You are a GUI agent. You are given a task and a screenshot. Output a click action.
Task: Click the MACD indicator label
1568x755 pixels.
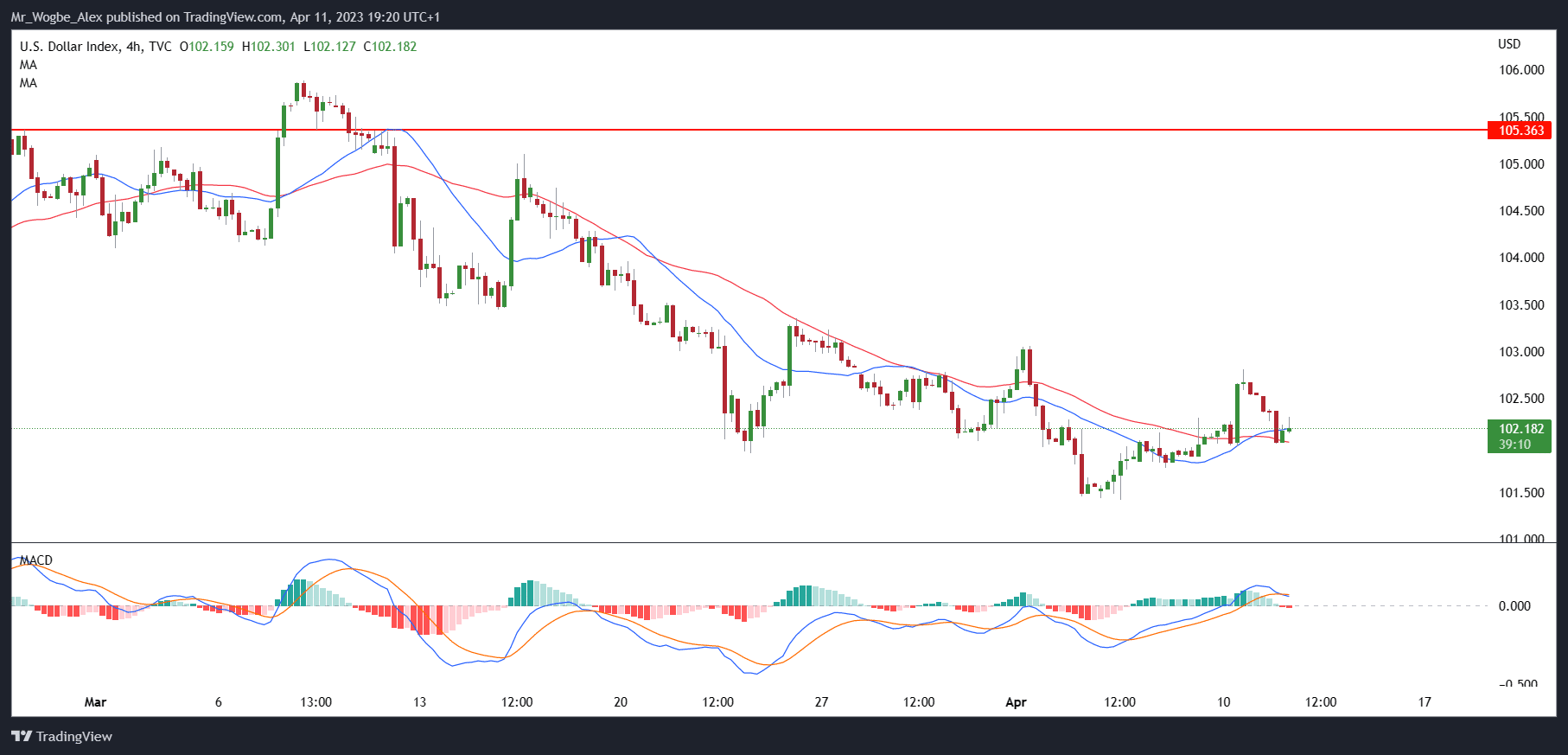coord(36,560)
